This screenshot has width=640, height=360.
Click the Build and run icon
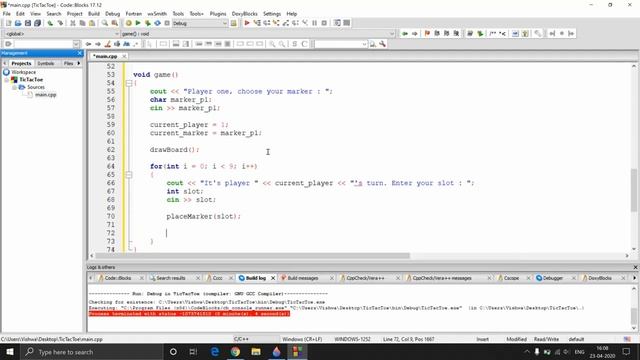tap(148, 23)
